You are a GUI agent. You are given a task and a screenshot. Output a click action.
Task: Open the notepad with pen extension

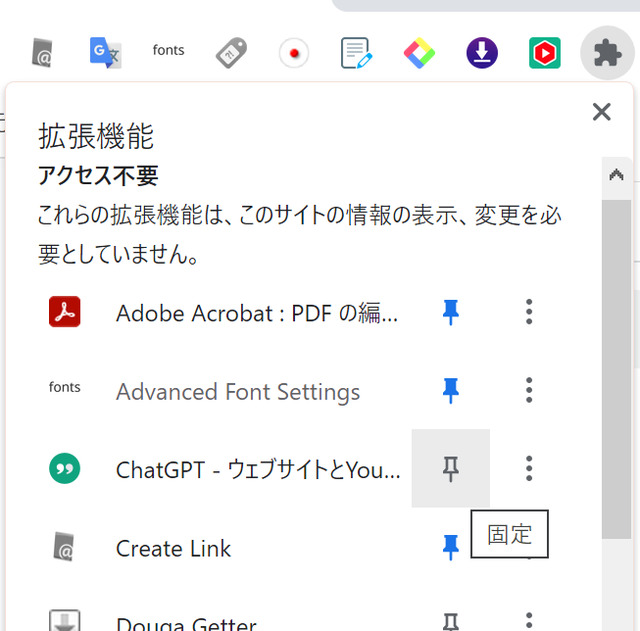click(356, 53)
